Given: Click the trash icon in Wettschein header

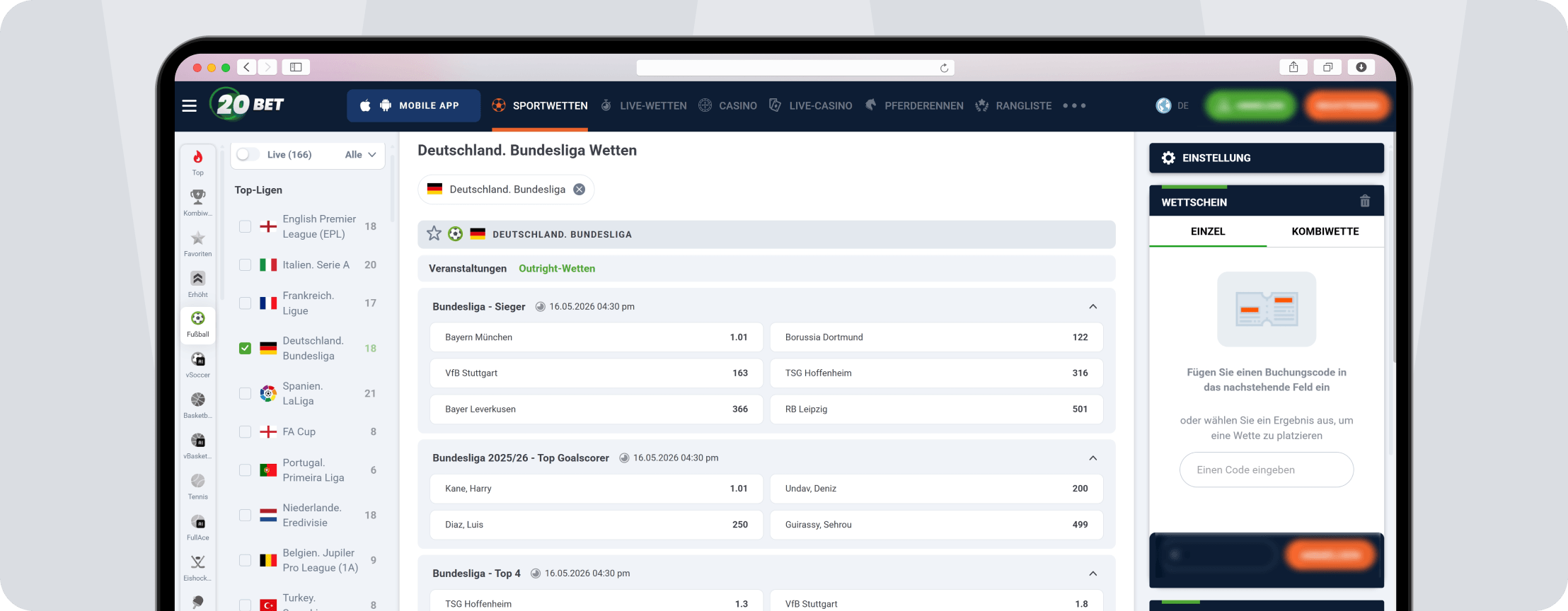Looking at the screenshot, I should tap(1365, 202).
